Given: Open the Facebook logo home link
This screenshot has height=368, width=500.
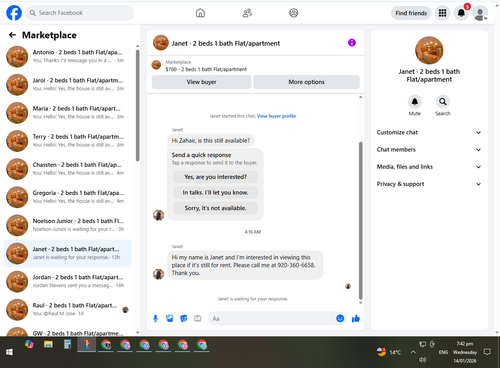Looking at the screenshot, I should [14, 13].
